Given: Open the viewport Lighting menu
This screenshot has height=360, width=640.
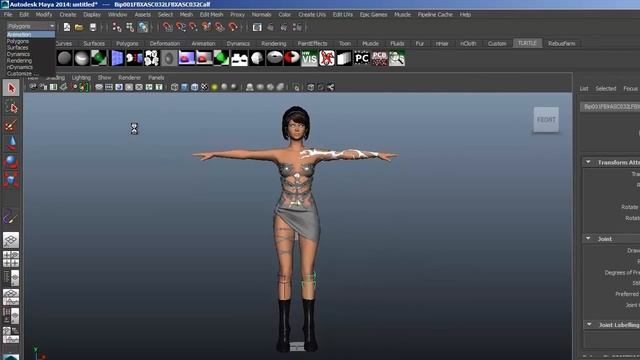Looking at the screenshot, I should click(x=81, y=78).
